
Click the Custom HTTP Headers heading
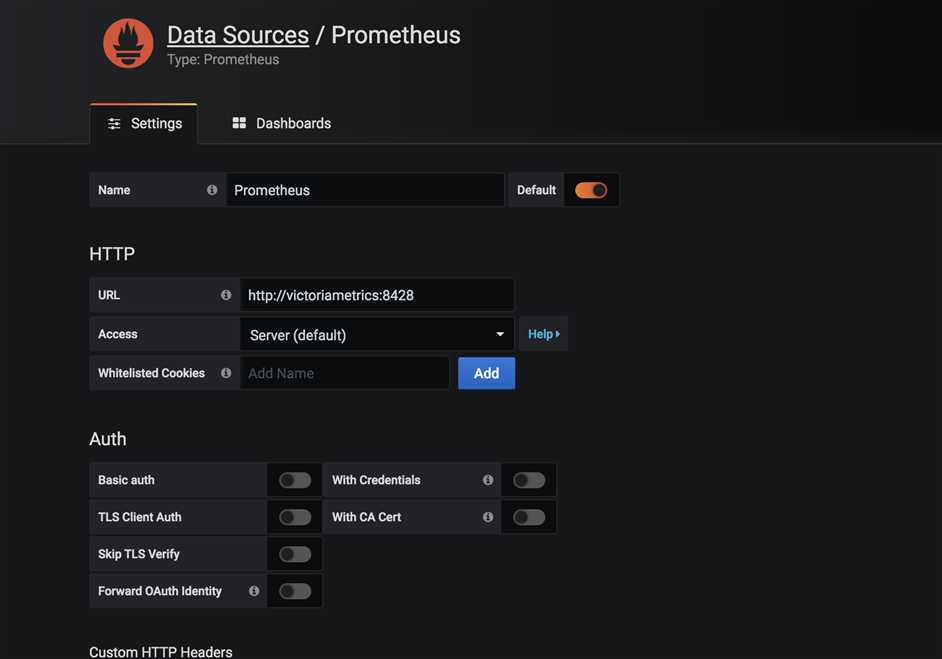(161, 652)
